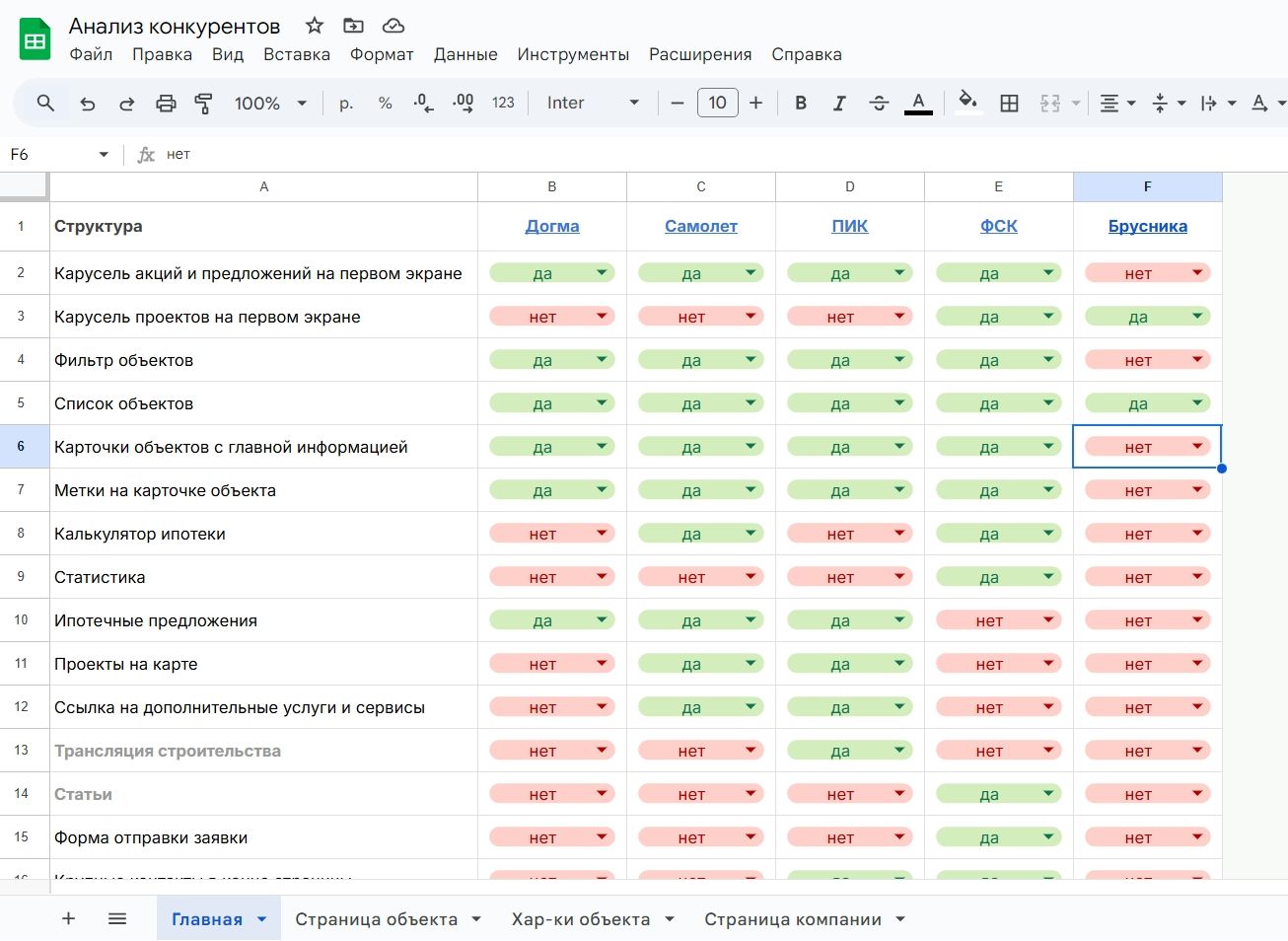Switch to Страница компании sheet tab
Viewport: 1288px width, 941px height.
[793, 919]
